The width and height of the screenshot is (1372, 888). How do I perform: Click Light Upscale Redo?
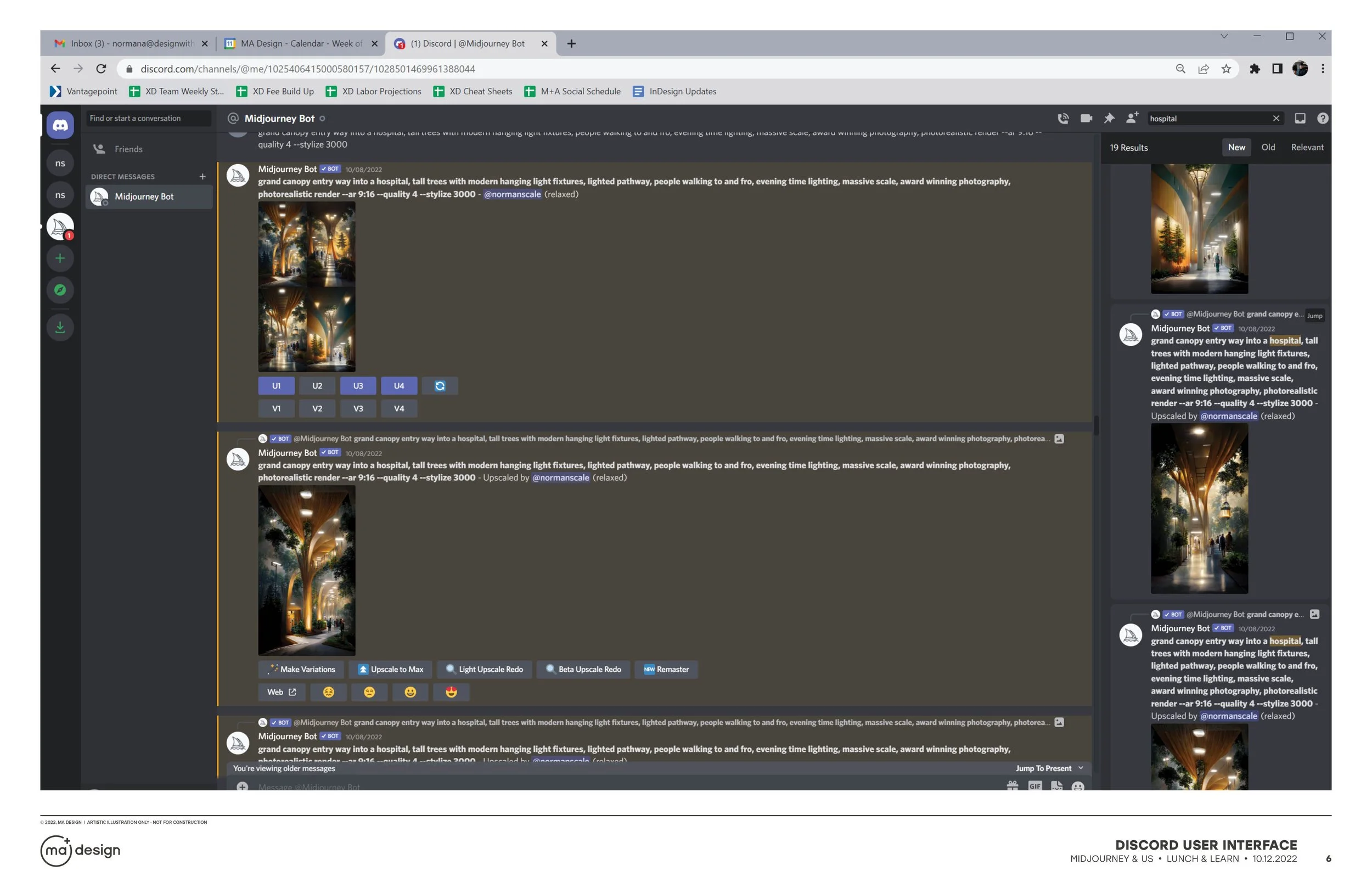pos(485,670)
